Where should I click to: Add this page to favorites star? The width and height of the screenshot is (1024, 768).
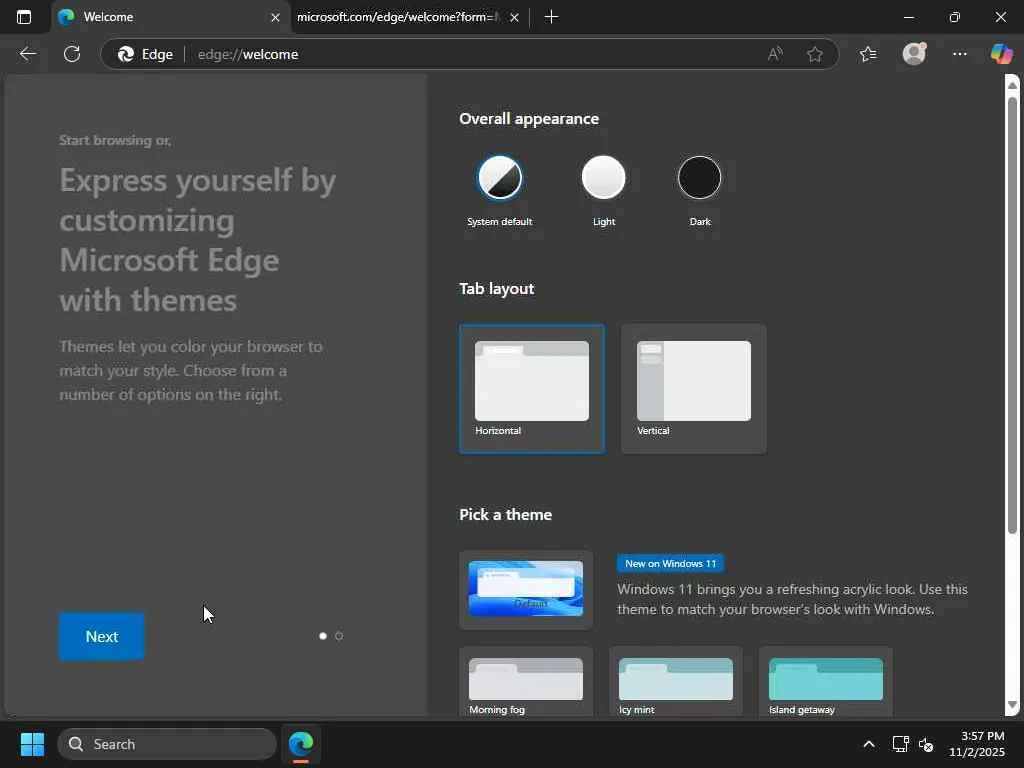click(814, 54)
